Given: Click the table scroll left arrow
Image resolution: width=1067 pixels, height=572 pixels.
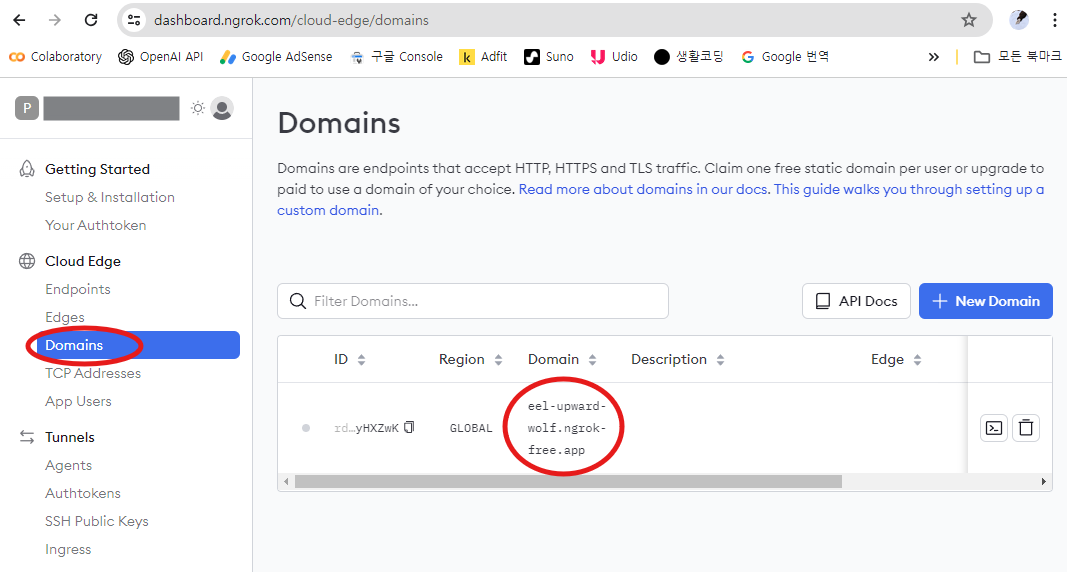Looking at the screenshot, I should tap(286, 482).
